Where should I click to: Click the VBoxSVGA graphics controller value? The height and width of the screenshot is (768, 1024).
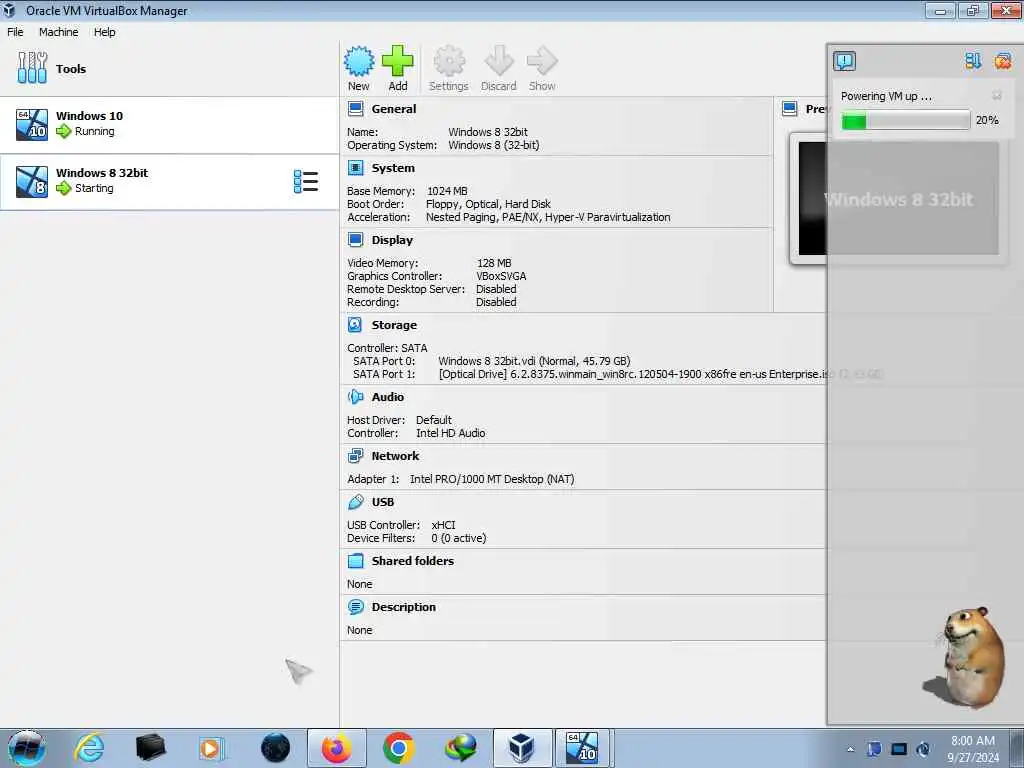pos(501,276)
